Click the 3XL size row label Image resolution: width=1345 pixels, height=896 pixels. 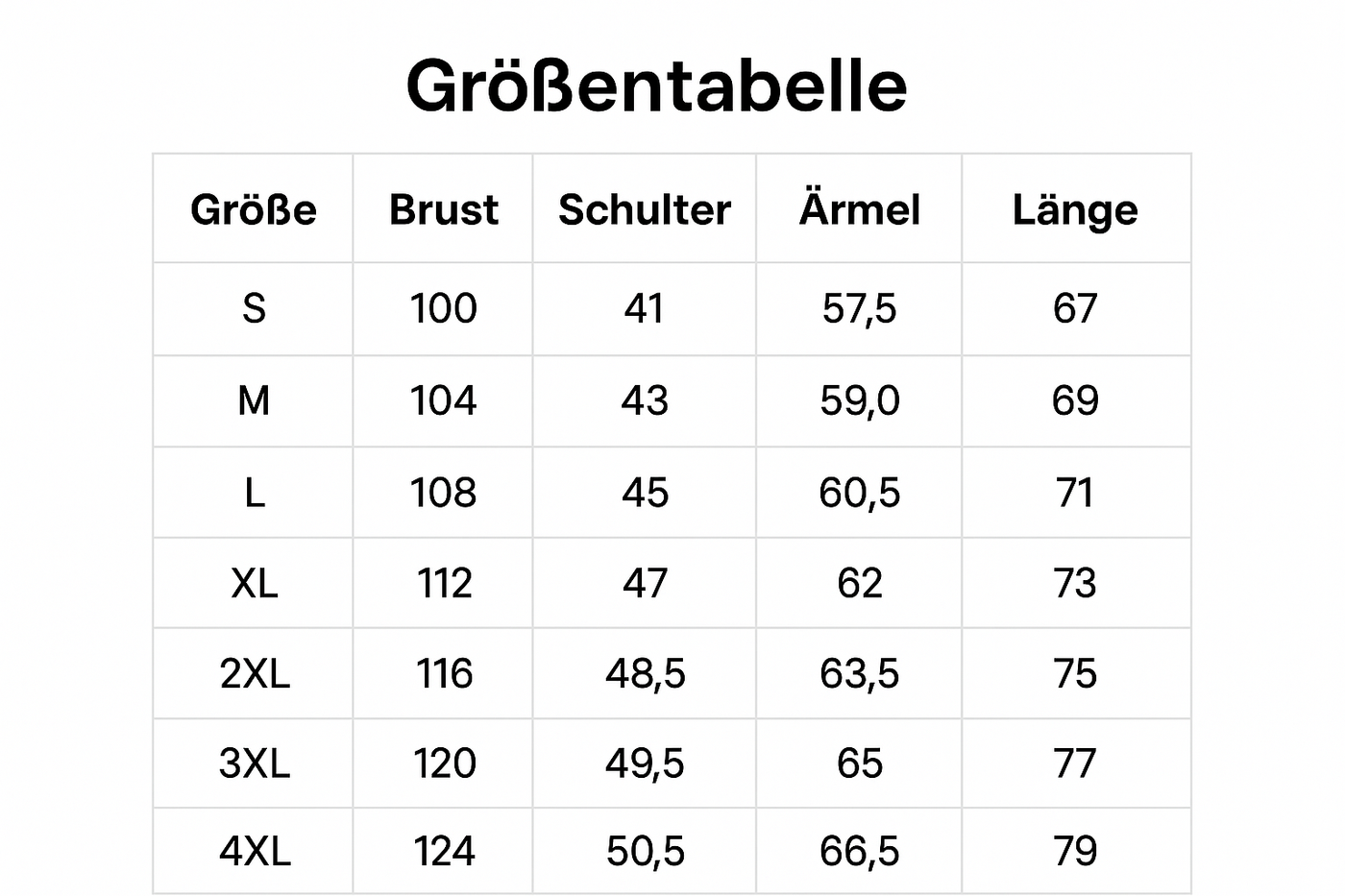pos(254,763)
